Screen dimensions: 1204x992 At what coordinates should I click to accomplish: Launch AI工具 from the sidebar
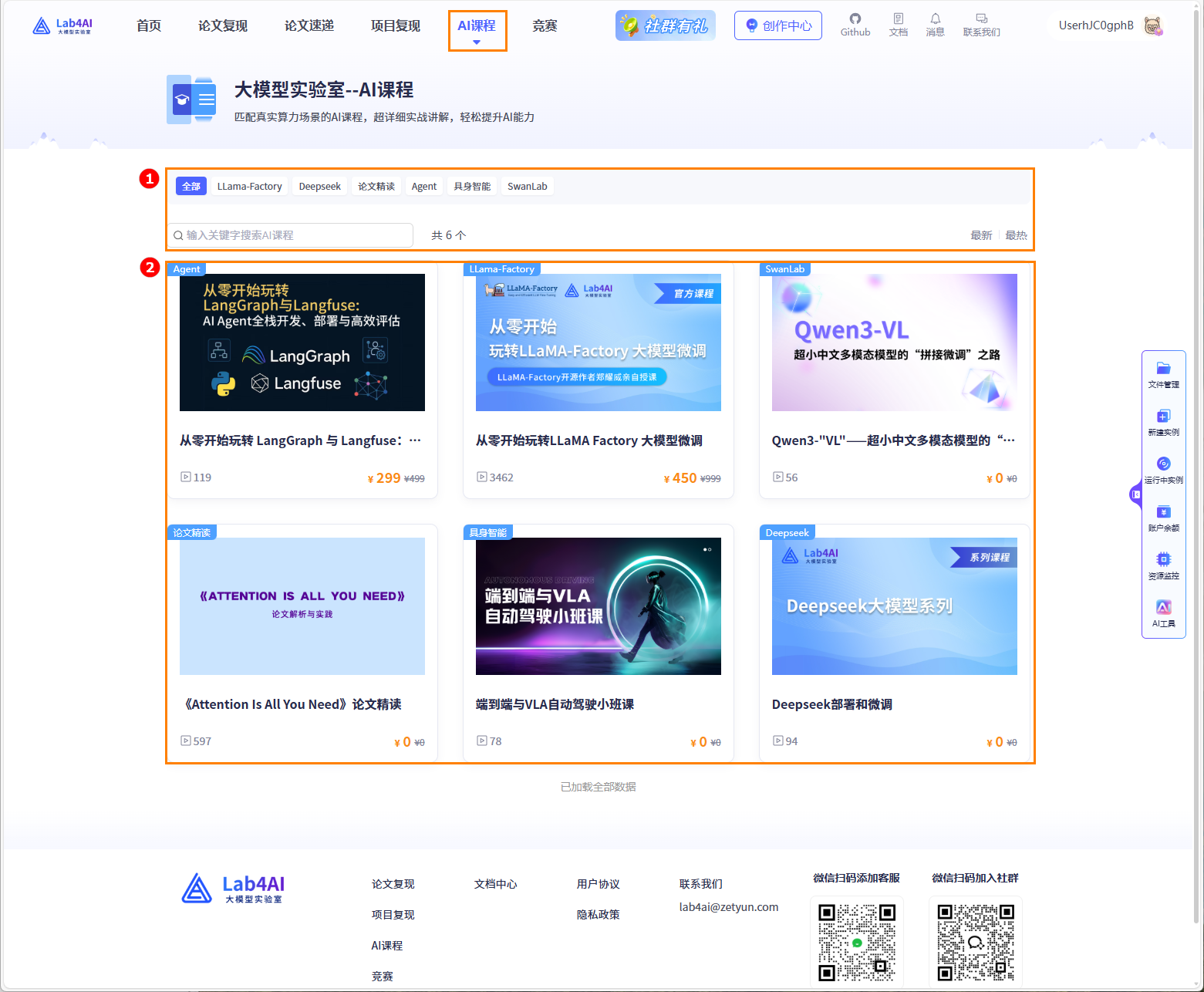click(1163, 613)
